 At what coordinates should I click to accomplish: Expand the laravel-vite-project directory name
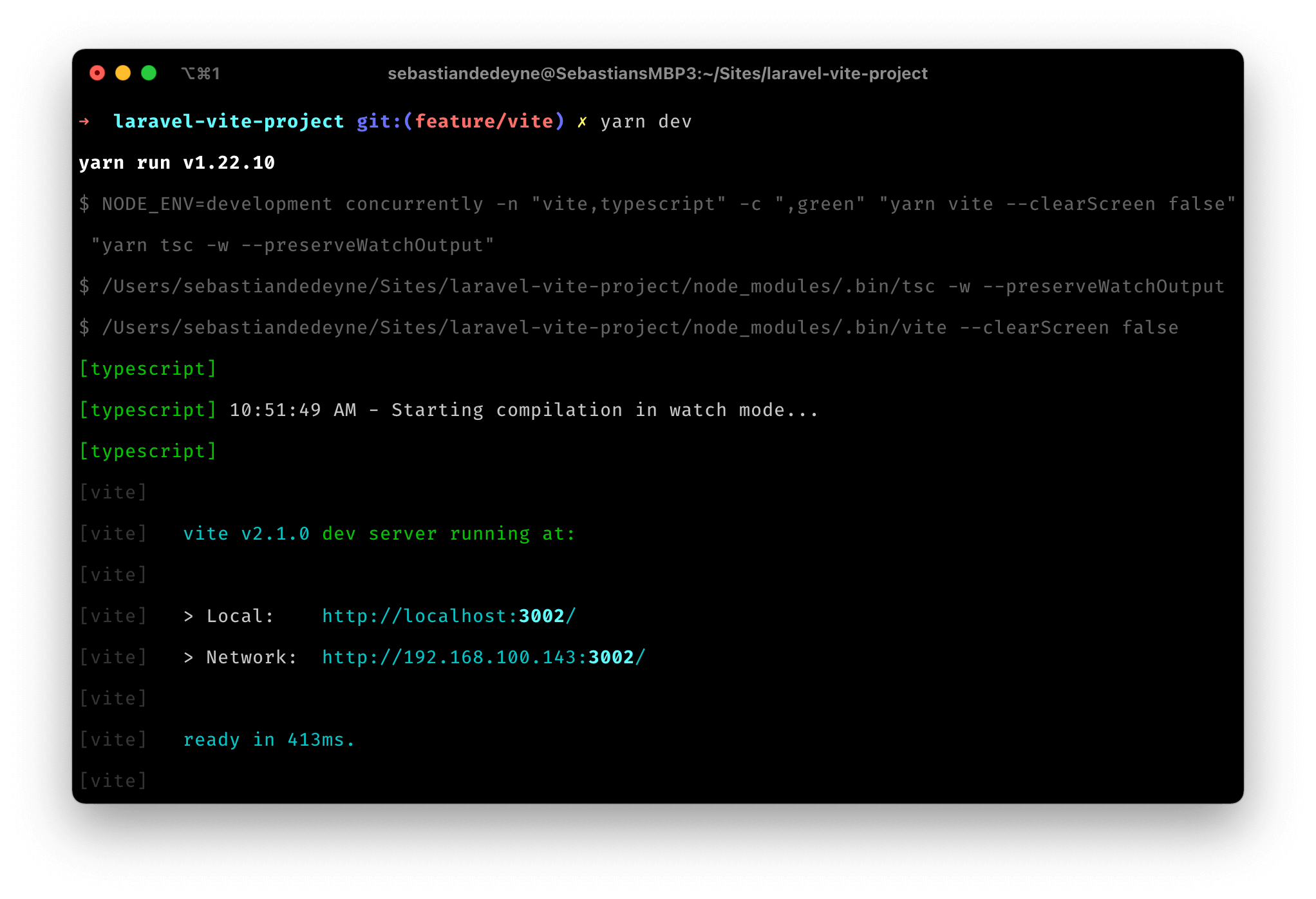coord(229,121)
